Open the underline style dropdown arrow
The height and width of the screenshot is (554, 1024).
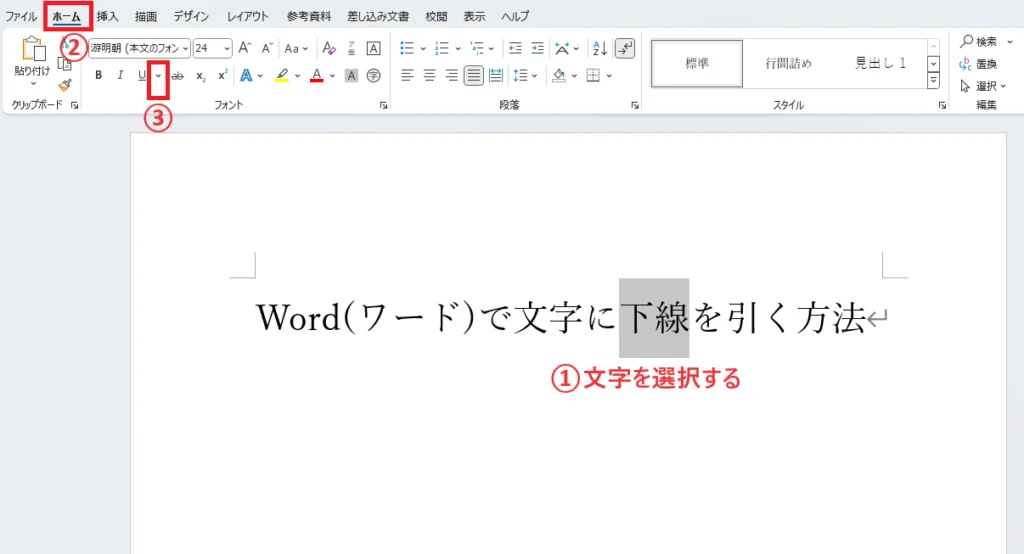[x=158, y=76]
